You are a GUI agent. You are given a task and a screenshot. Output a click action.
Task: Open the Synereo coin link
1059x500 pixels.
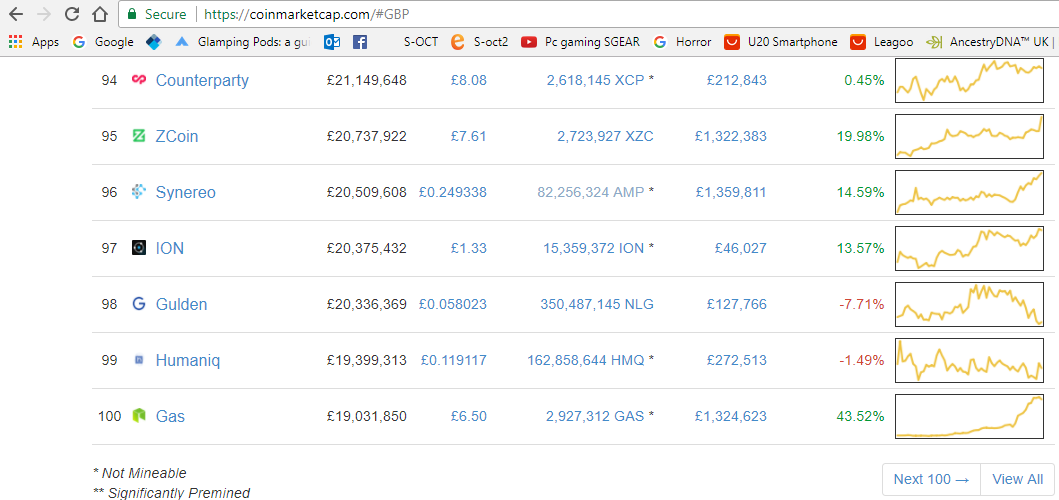(185, 192)
